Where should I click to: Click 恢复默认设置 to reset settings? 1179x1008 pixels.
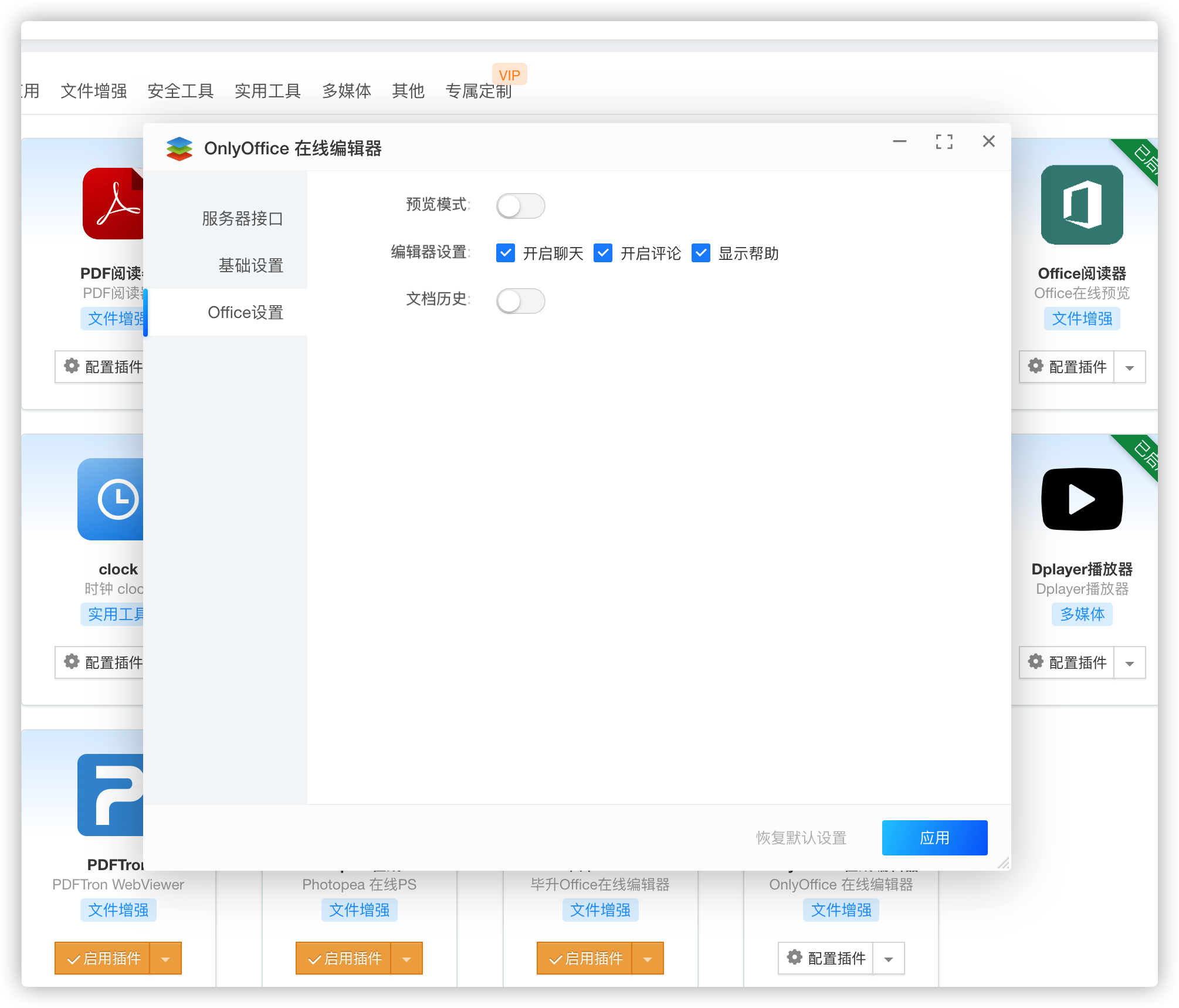tap(801, 838)
